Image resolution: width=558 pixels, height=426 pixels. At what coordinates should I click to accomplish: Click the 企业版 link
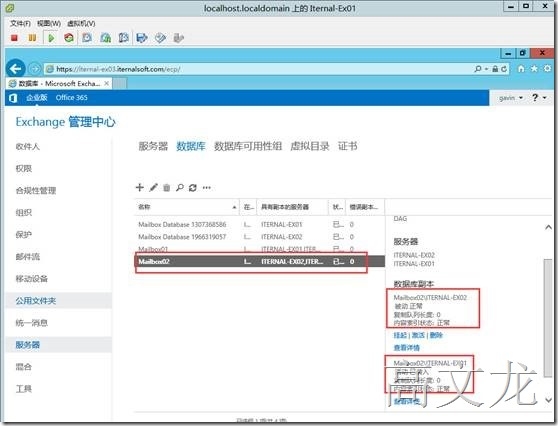click(37, 98)
